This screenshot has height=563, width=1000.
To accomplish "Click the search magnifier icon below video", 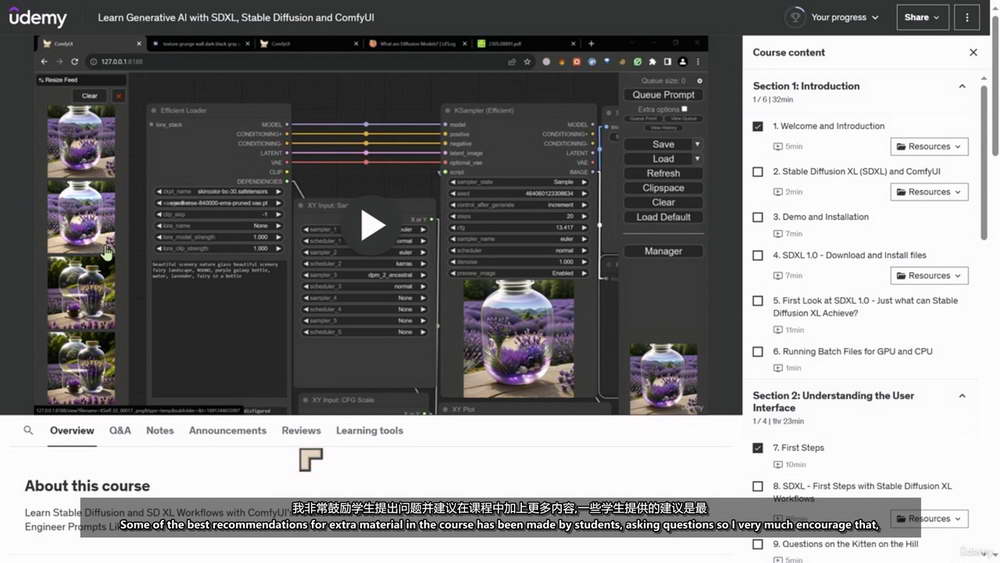I will click(28, 430).
